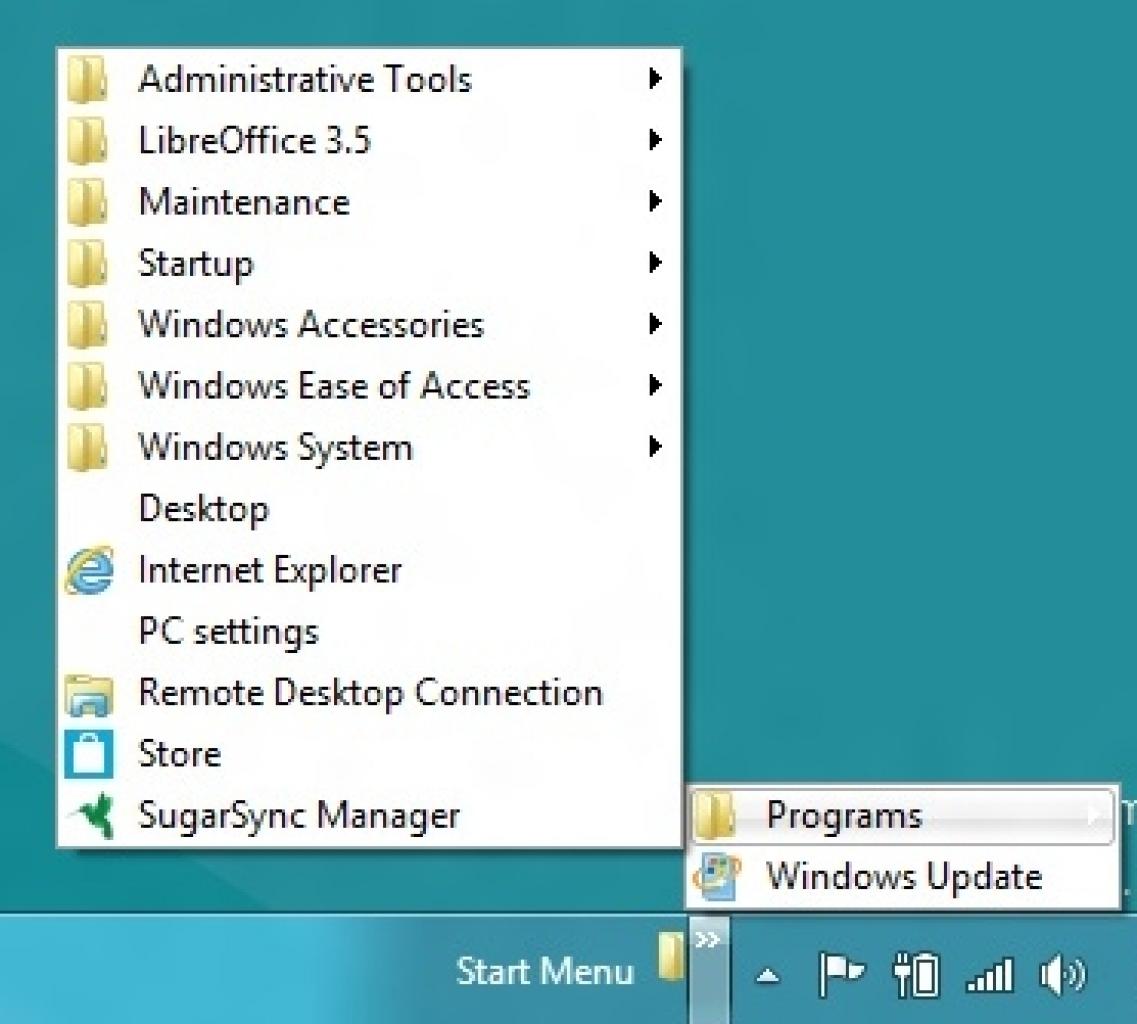Screen dimensions: 1137x1024
Task: Click the LibreOffice 3.5 folder icon
Action: click(x=88, y=141)
